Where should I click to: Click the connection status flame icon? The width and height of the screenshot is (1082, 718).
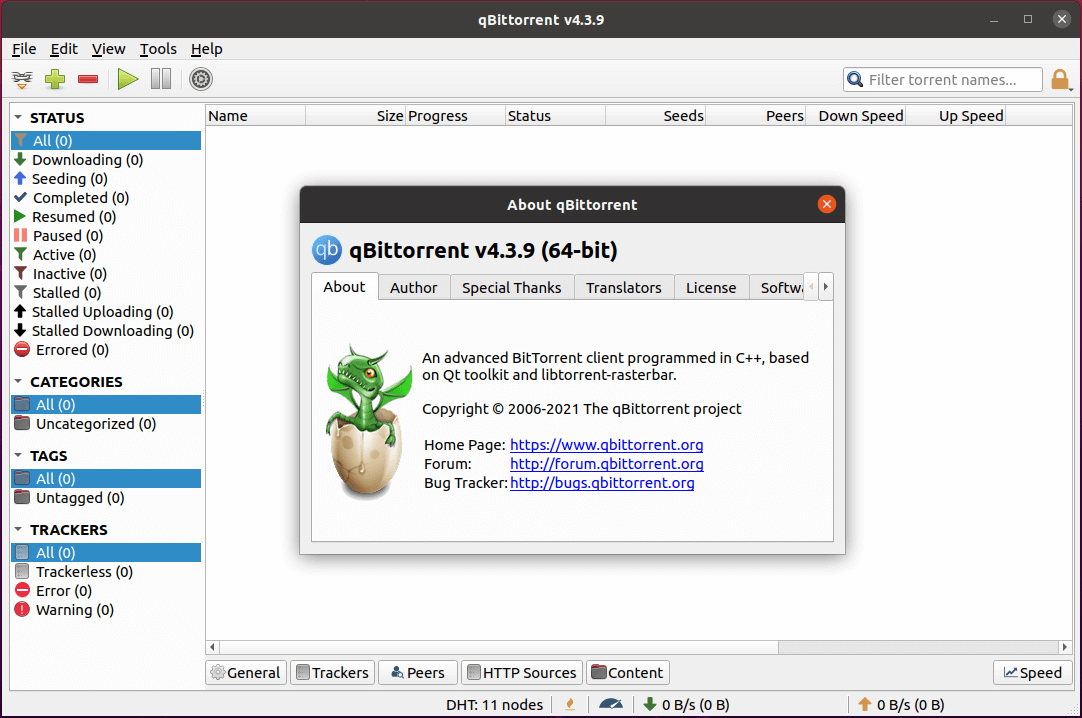point(570,704)
